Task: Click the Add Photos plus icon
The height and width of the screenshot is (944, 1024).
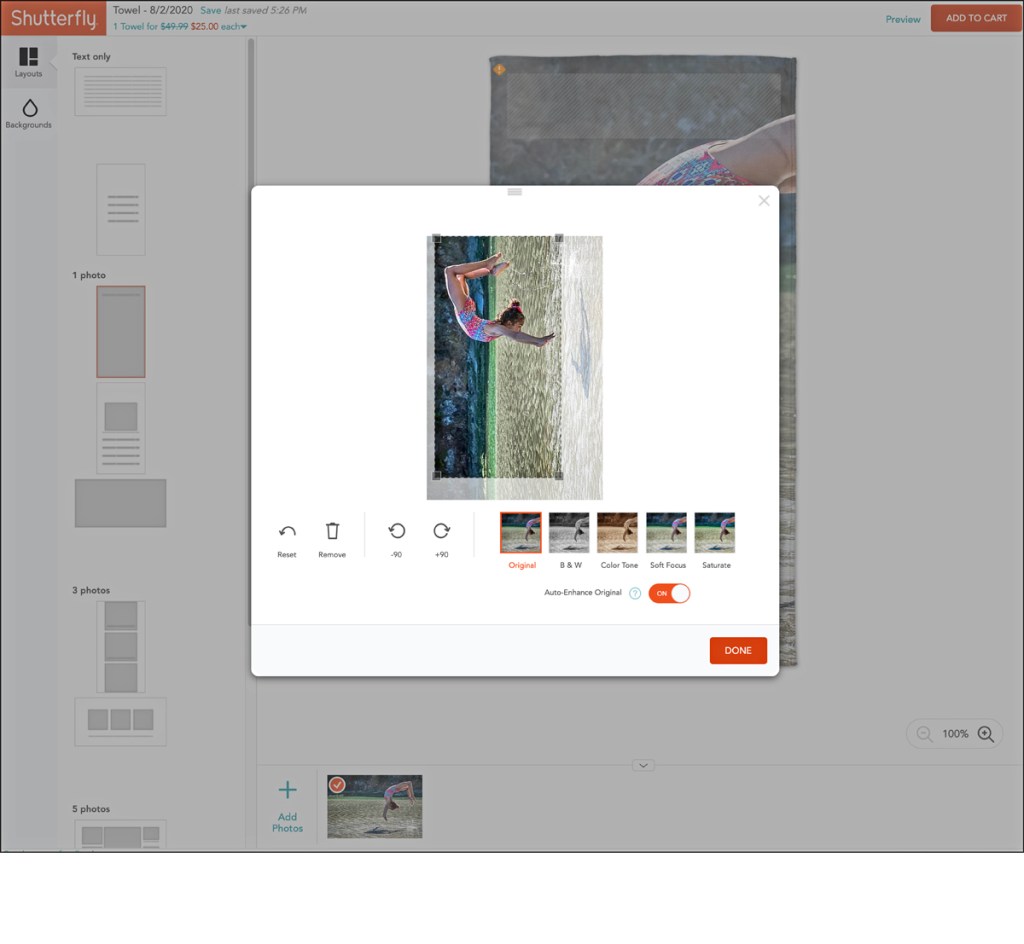Action: [287, 791]
